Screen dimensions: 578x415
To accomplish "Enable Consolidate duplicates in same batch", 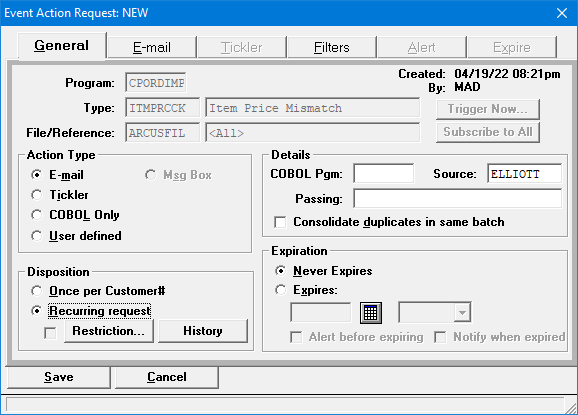I will (280, 222).
